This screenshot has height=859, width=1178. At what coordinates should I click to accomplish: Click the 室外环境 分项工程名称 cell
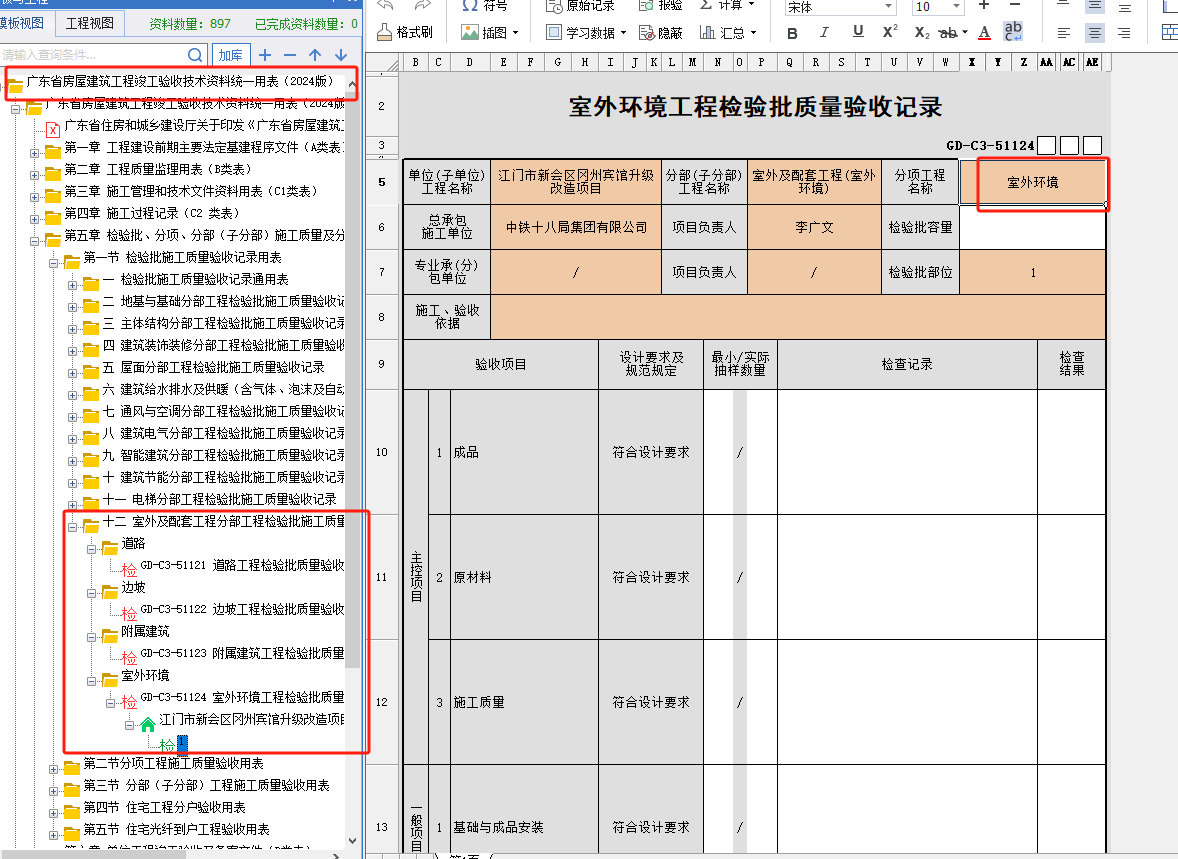click(1032, 183)
